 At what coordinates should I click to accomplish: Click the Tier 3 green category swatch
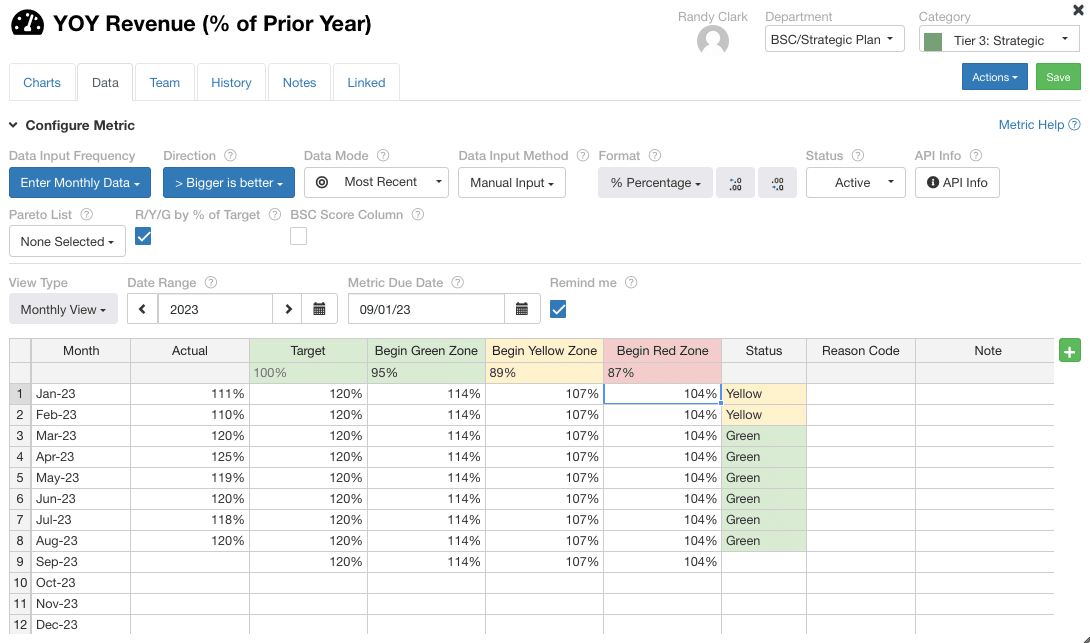[x=933, y=42]
